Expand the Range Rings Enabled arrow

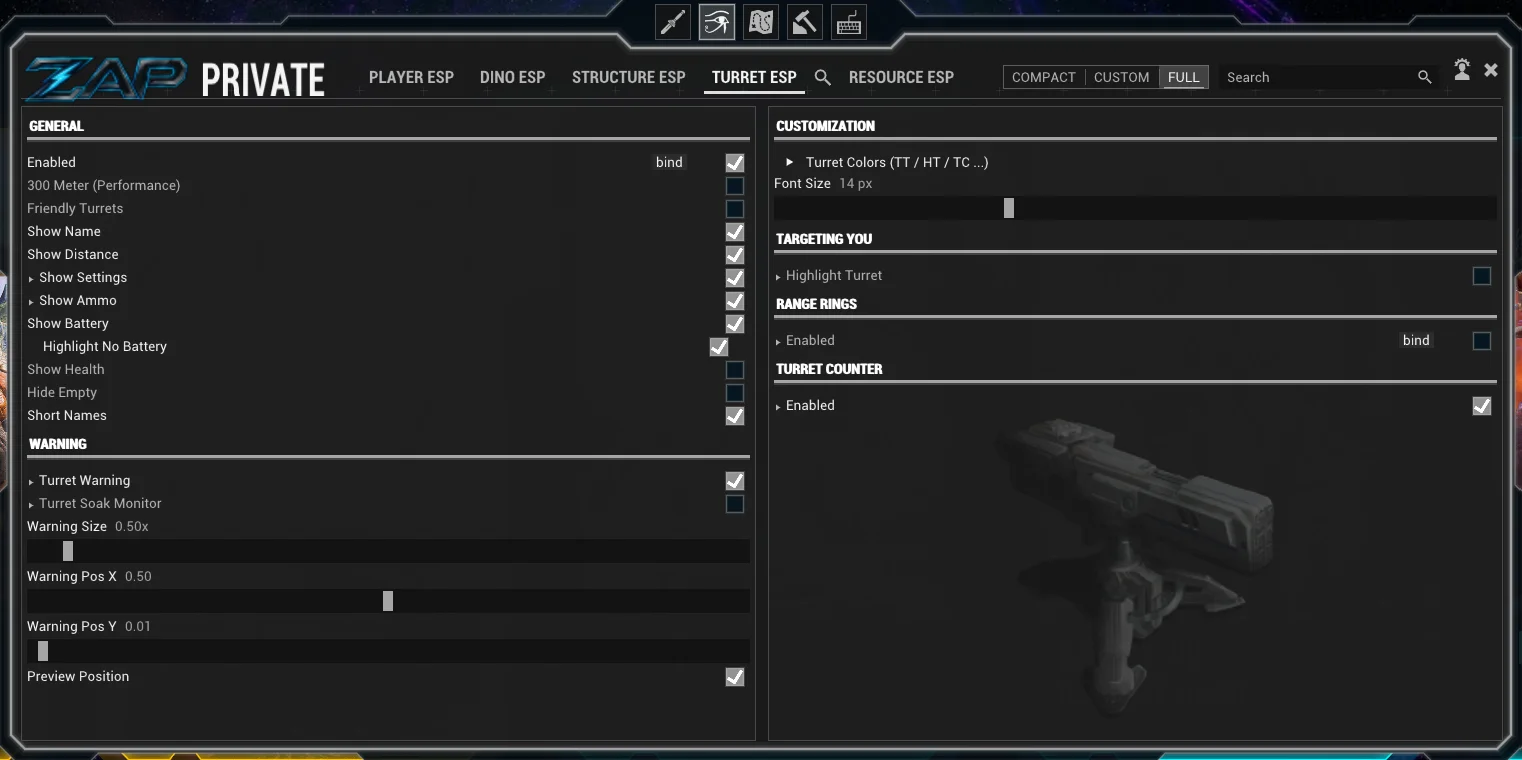[778, 341]
